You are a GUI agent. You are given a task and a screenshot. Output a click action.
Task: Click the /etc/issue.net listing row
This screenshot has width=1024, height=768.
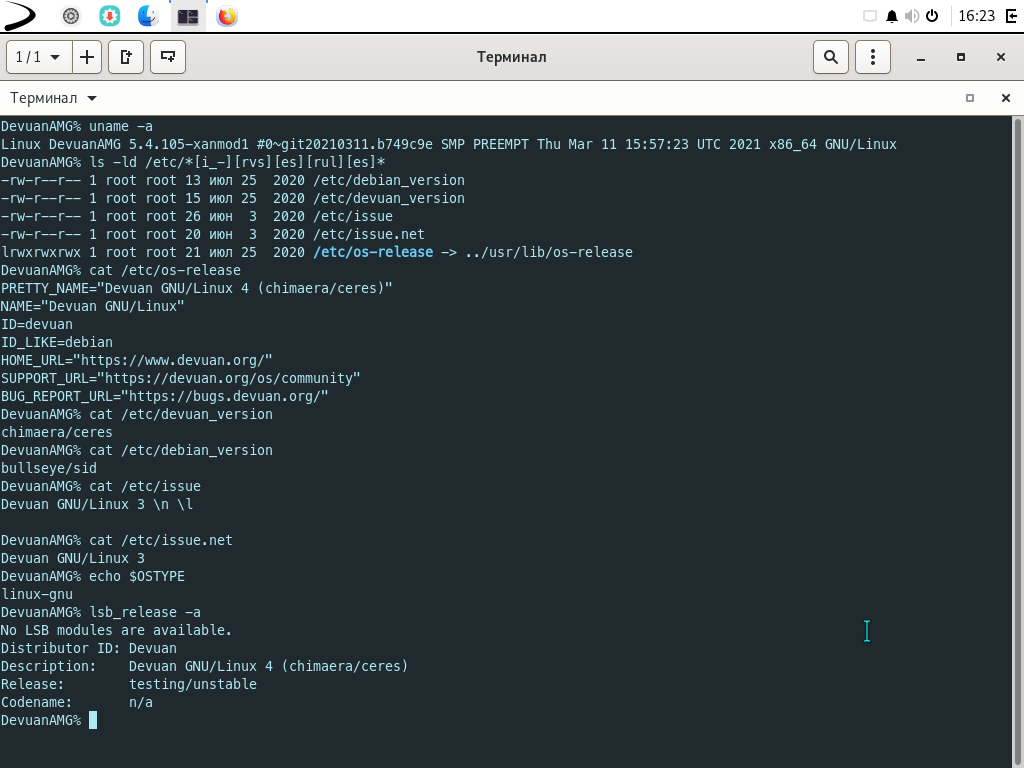(x=212, y=234)
